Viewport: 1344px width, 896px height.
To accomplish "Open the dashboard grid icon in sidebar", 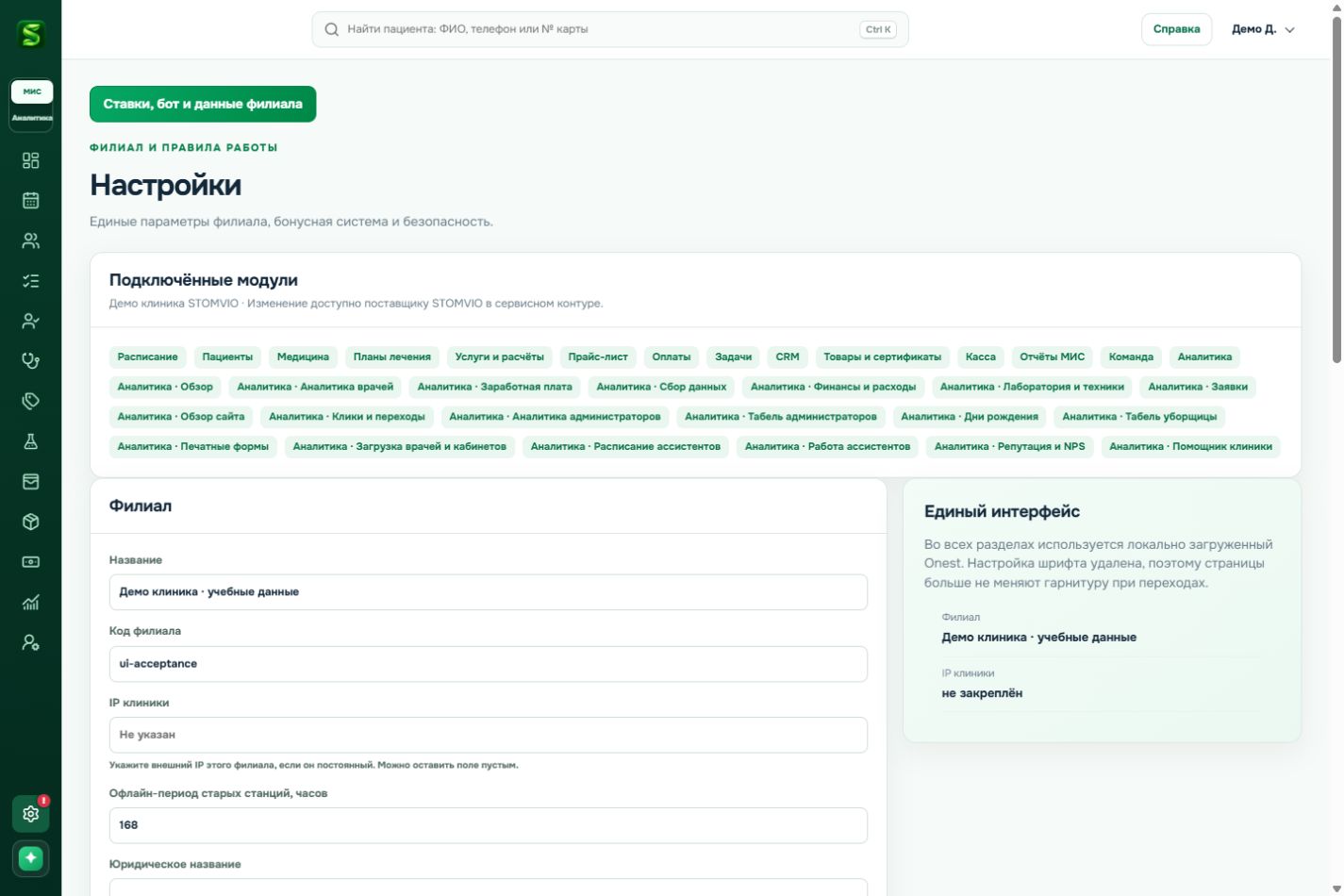I will click(30, 160).
